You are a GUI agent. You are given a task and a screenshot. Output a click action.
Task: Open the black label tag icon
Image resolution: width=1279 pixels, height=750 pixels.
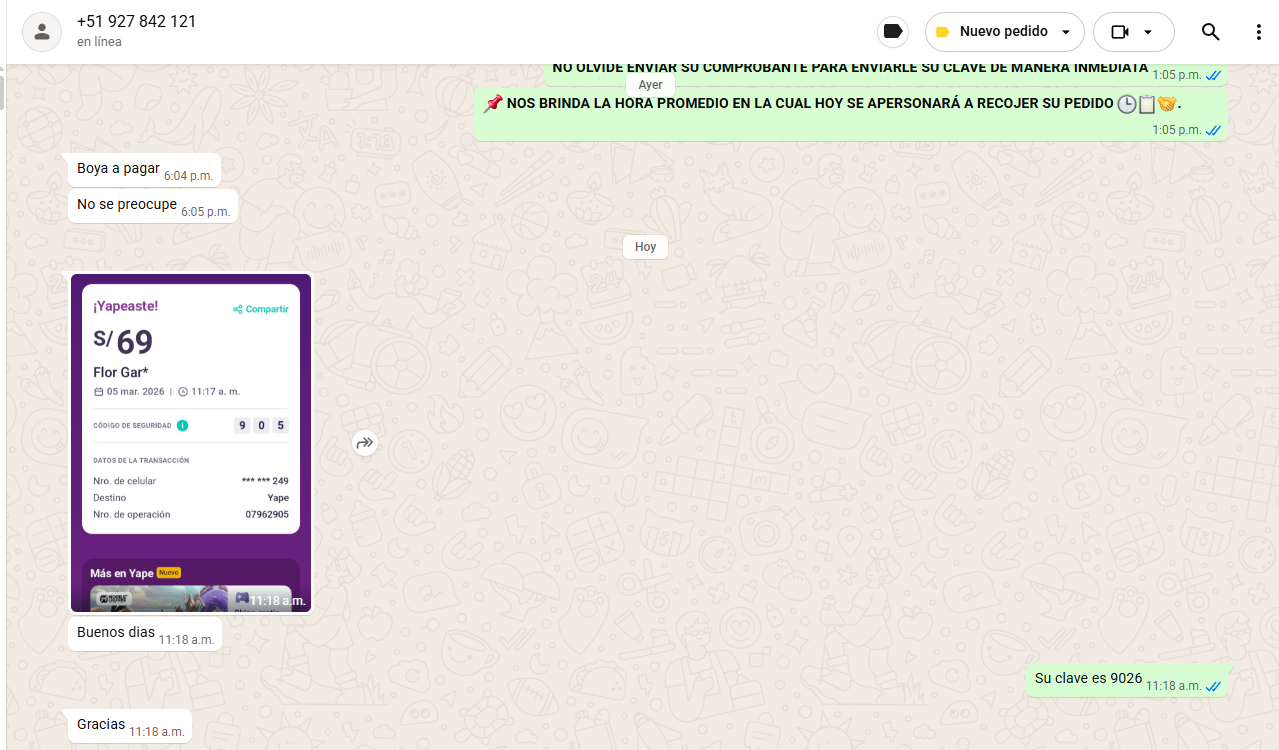click(x=893, y=32)
